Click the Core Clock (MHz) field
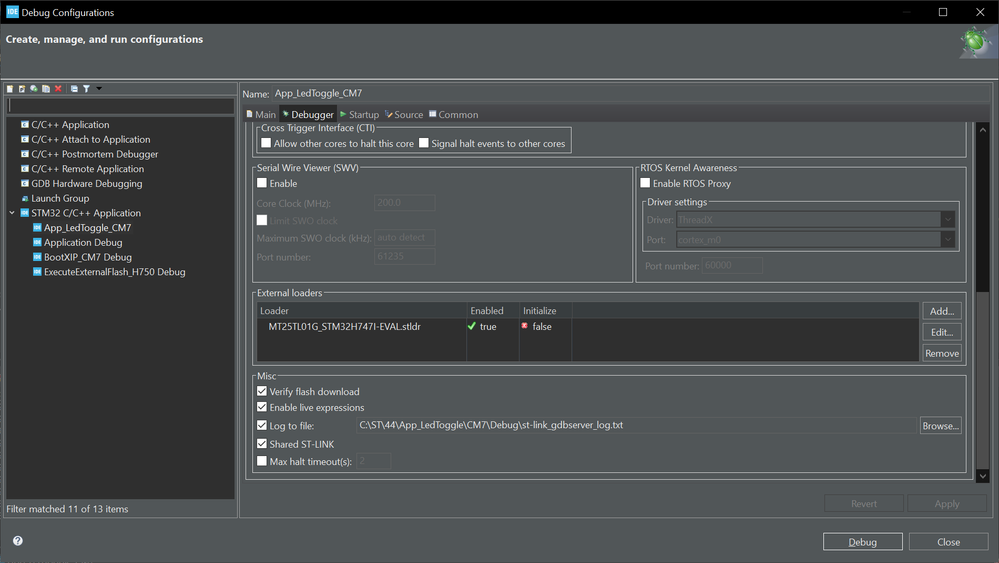This screenshot has height=563, width=999. pos(405,203)
